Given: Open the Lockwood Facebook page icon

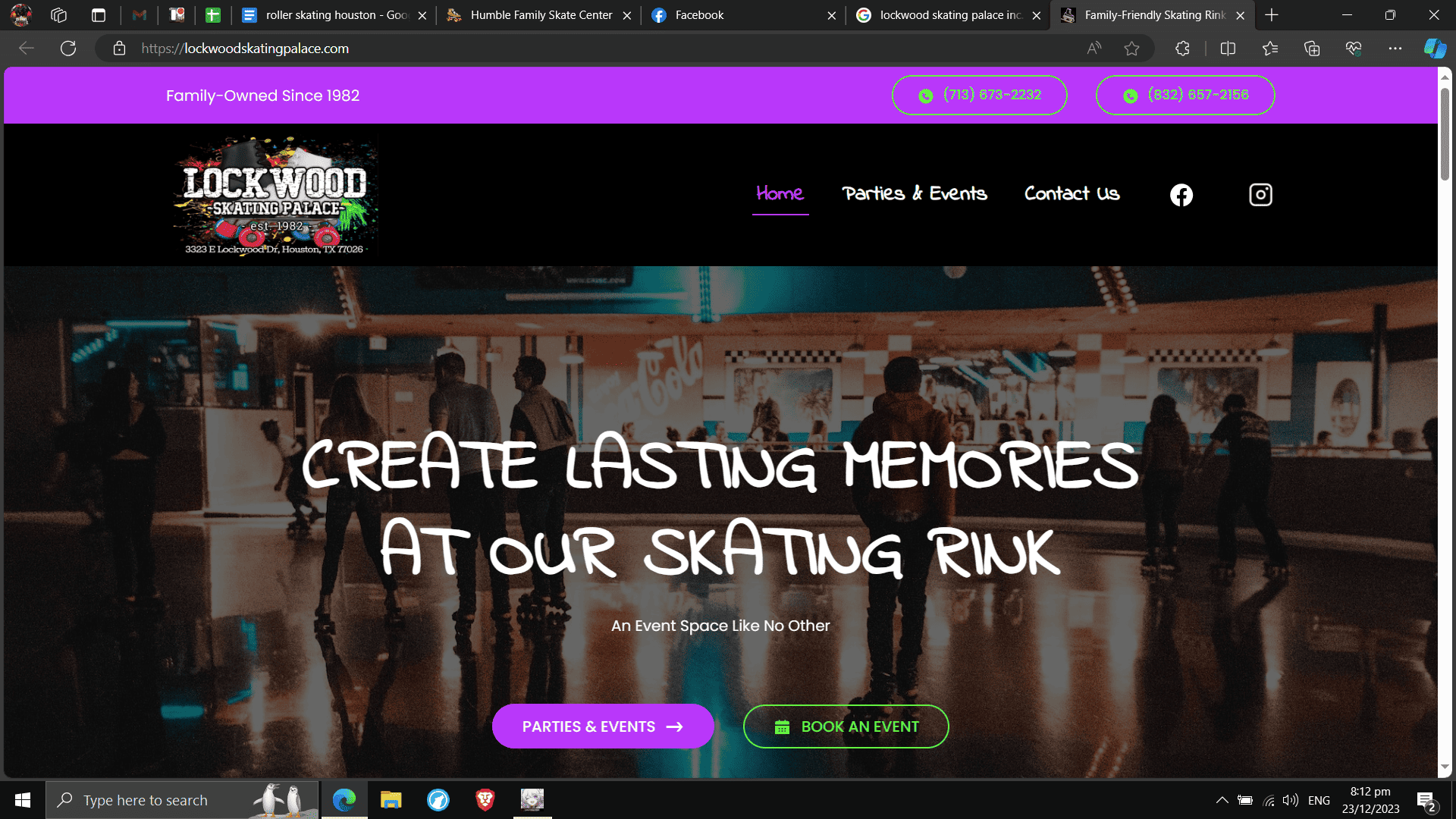Looking at the screenshot, I should (x=1180, y=194).
